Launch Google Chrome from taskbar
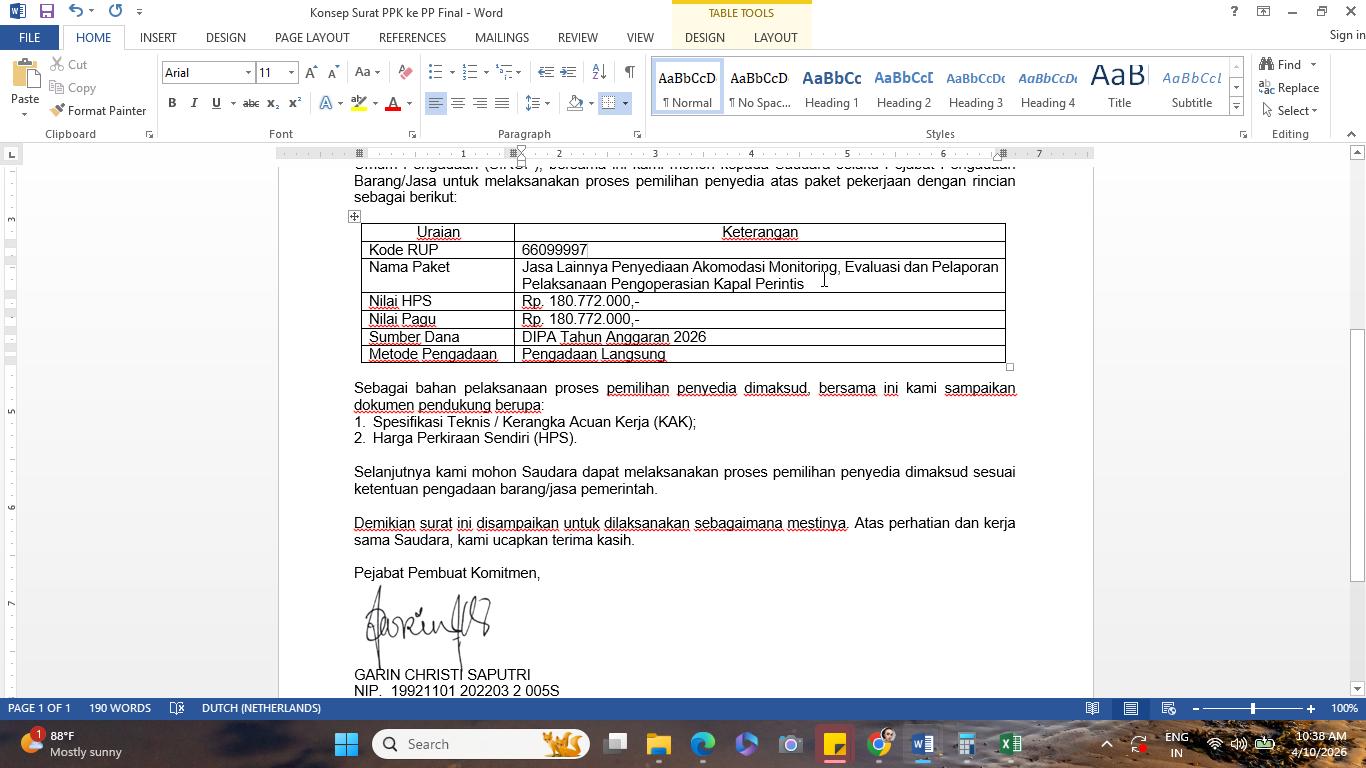Image resolution: width=1366 pixels, height=768 pixels. coord(879,745)
